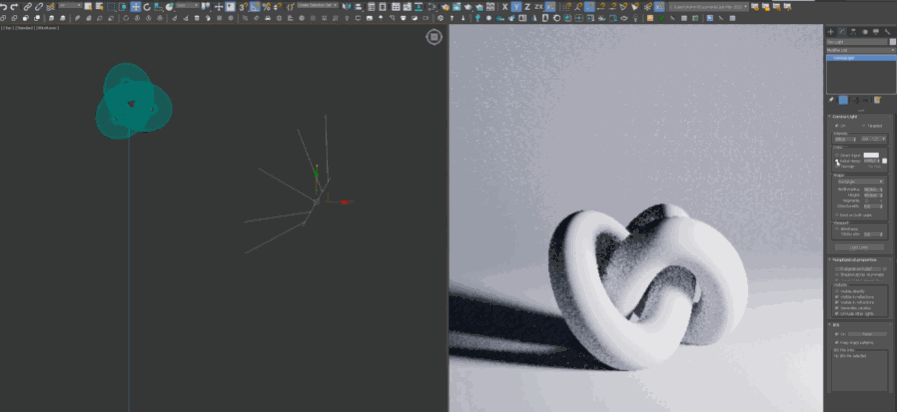Switch to the Create panel tab
Image resolution: width=897 pixels, height=412 pixels.
(x=831, y=32)
